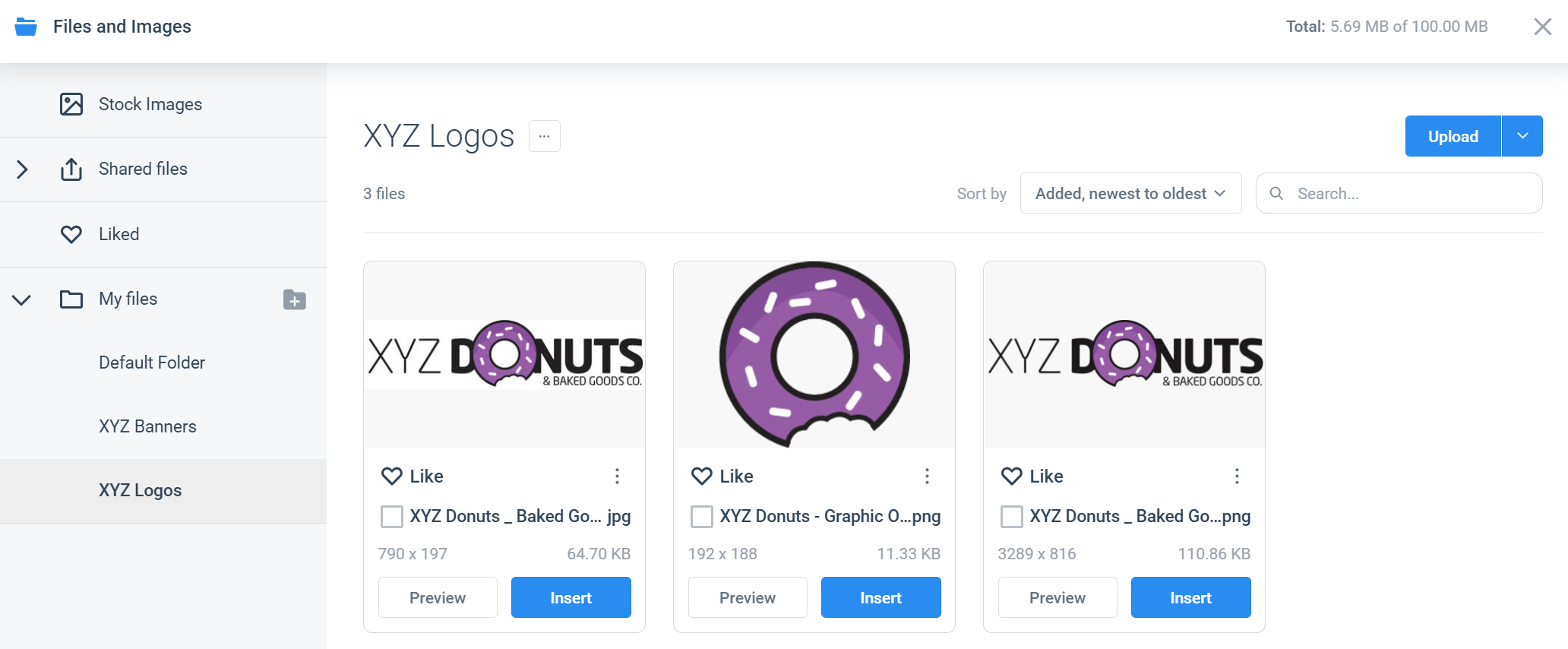Open the Sort by Added newest to oldest dropdown

coord(1130,194)
